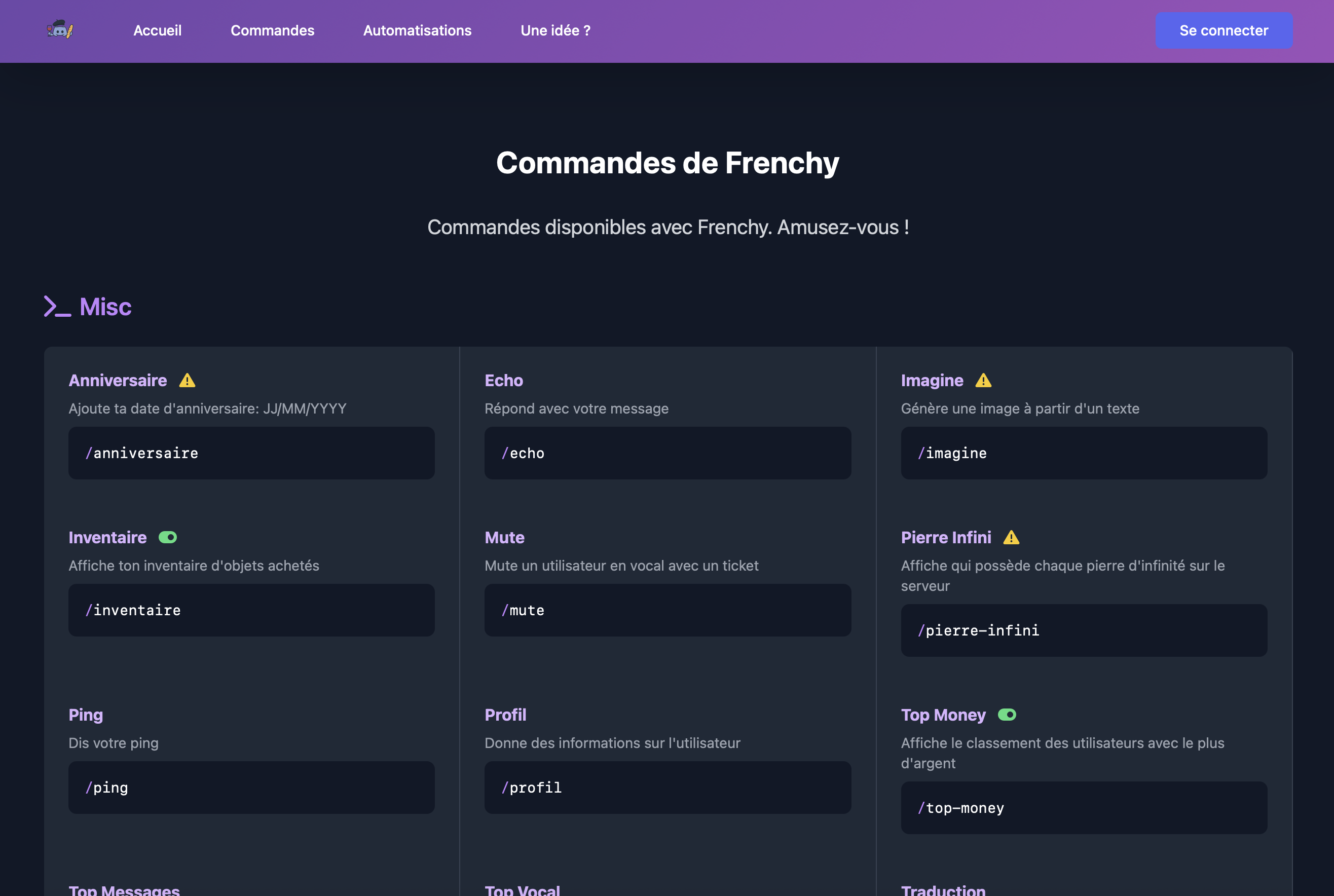Click the /anniversaire command box
This screenshot has width=1334, height=896.
pos(251,453)
